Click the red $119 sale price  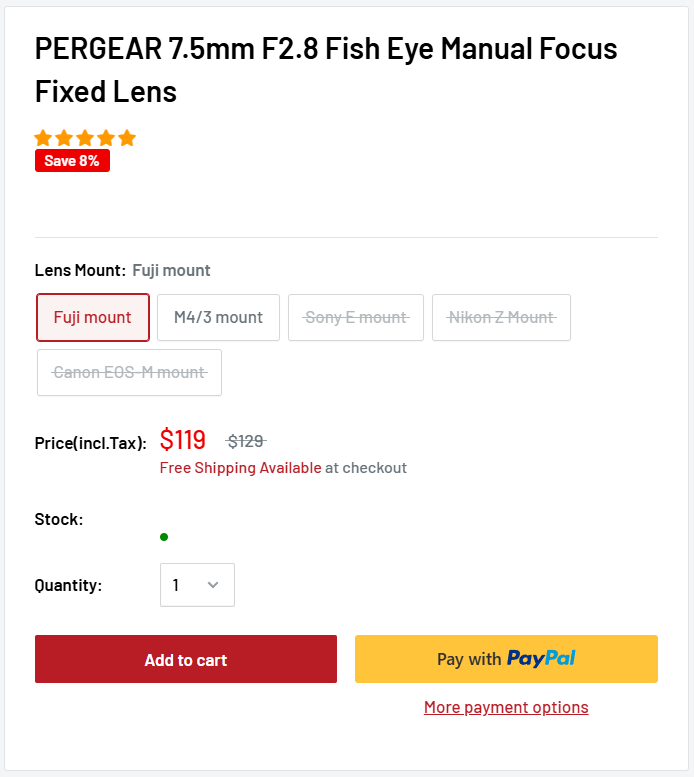(x=183, y=440)
